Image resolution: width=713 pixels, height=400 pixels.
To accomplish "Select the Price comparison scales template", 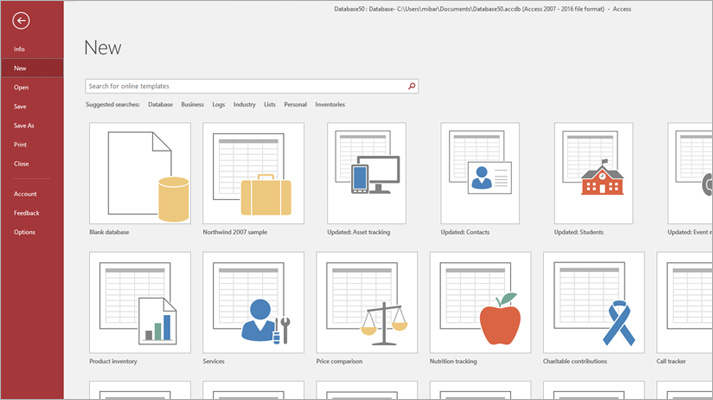I will point(367,303).
